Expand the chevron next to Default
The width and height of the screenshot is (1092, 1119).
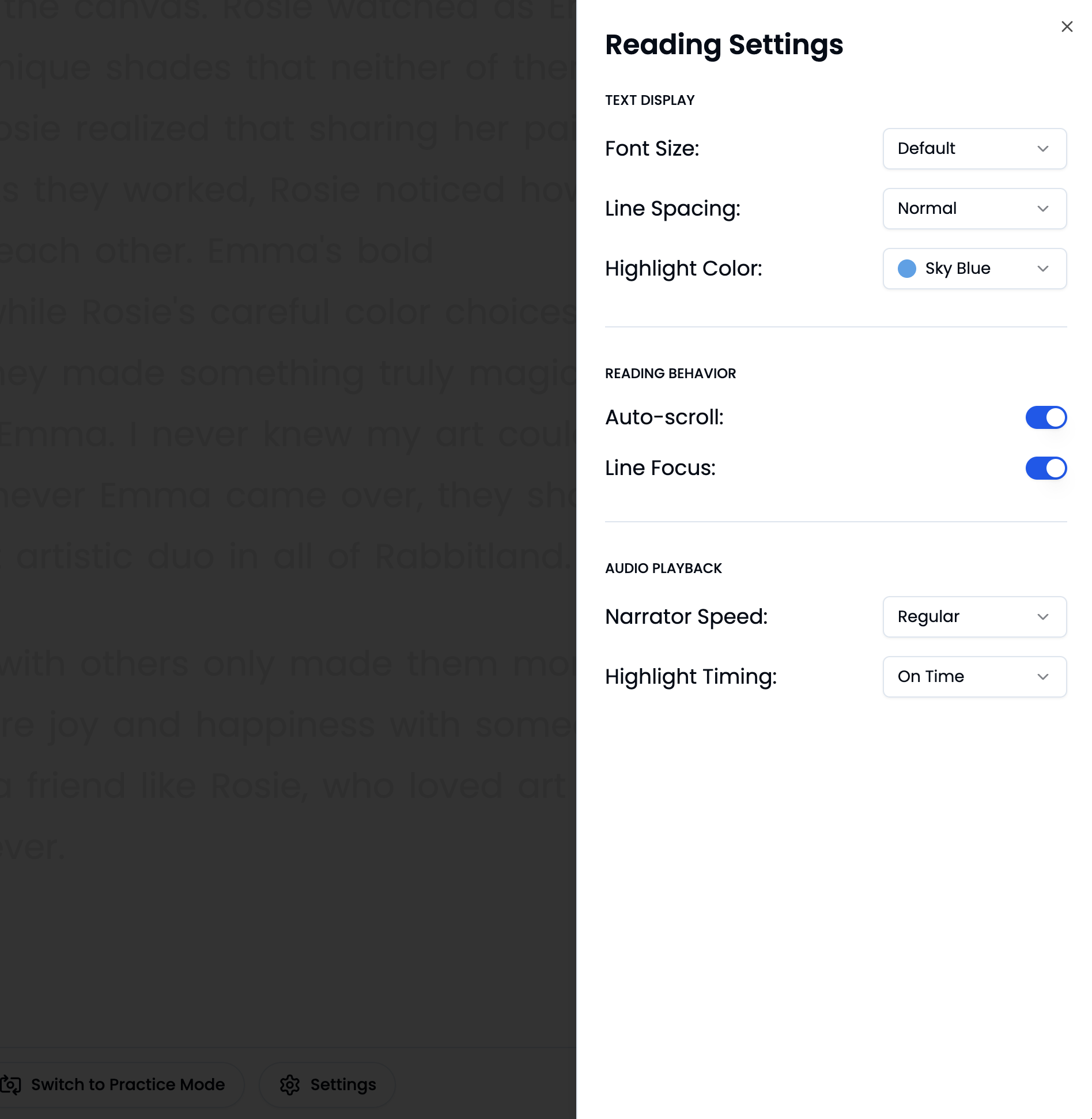[x=1043, y=149]
